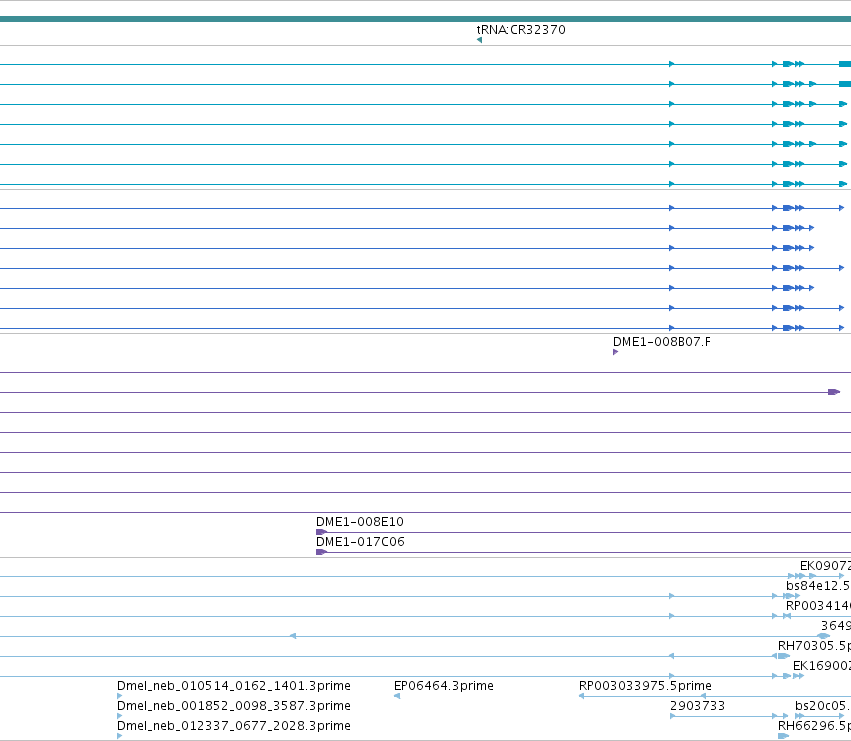Select the purple exon block under DME1-008E10
Screen dimensions: 851x741
pyautogui.click(x=321, y=533)
